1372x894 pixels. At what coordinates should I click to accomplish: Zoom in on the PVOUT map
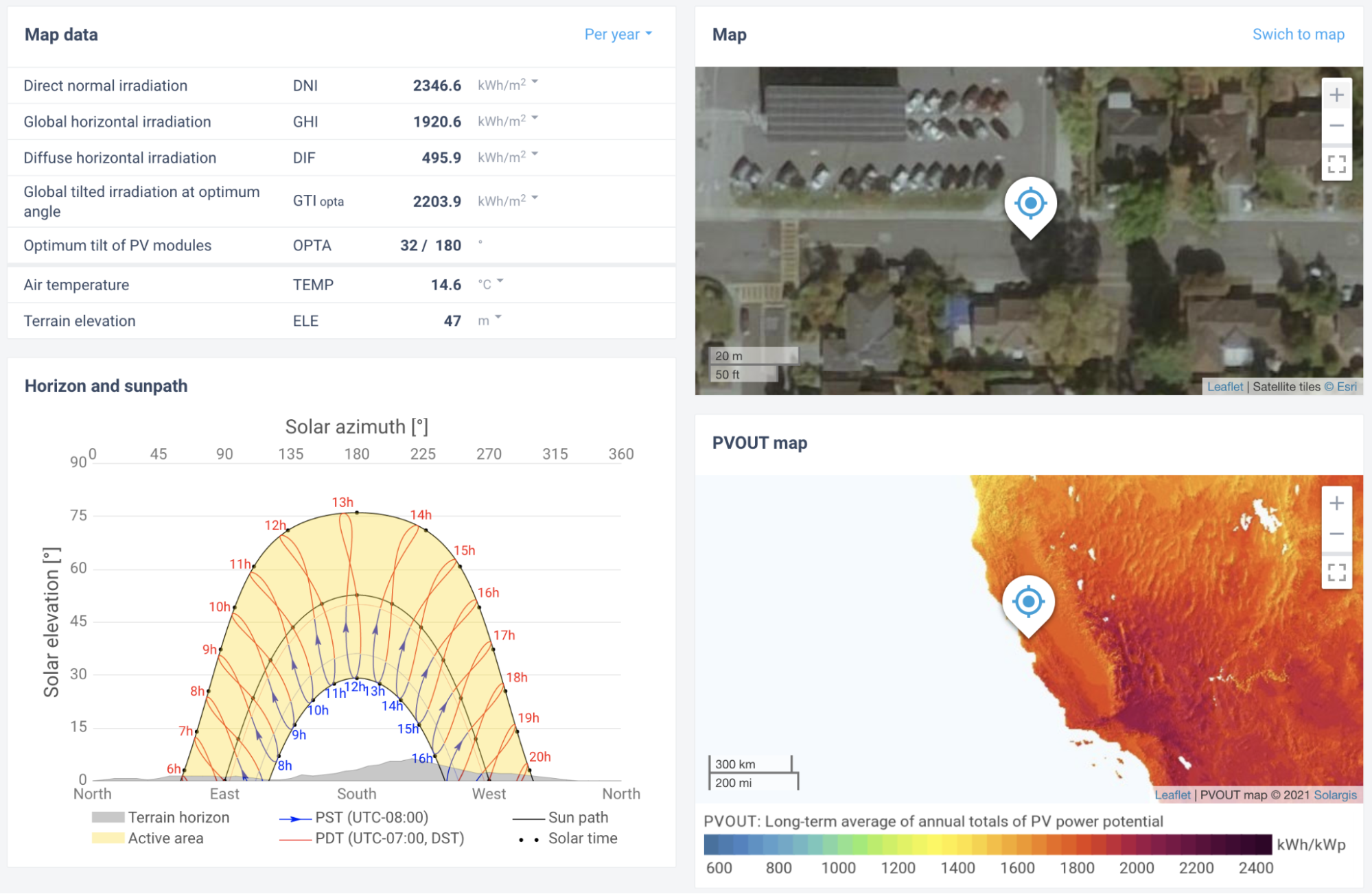pos(1336,503)
